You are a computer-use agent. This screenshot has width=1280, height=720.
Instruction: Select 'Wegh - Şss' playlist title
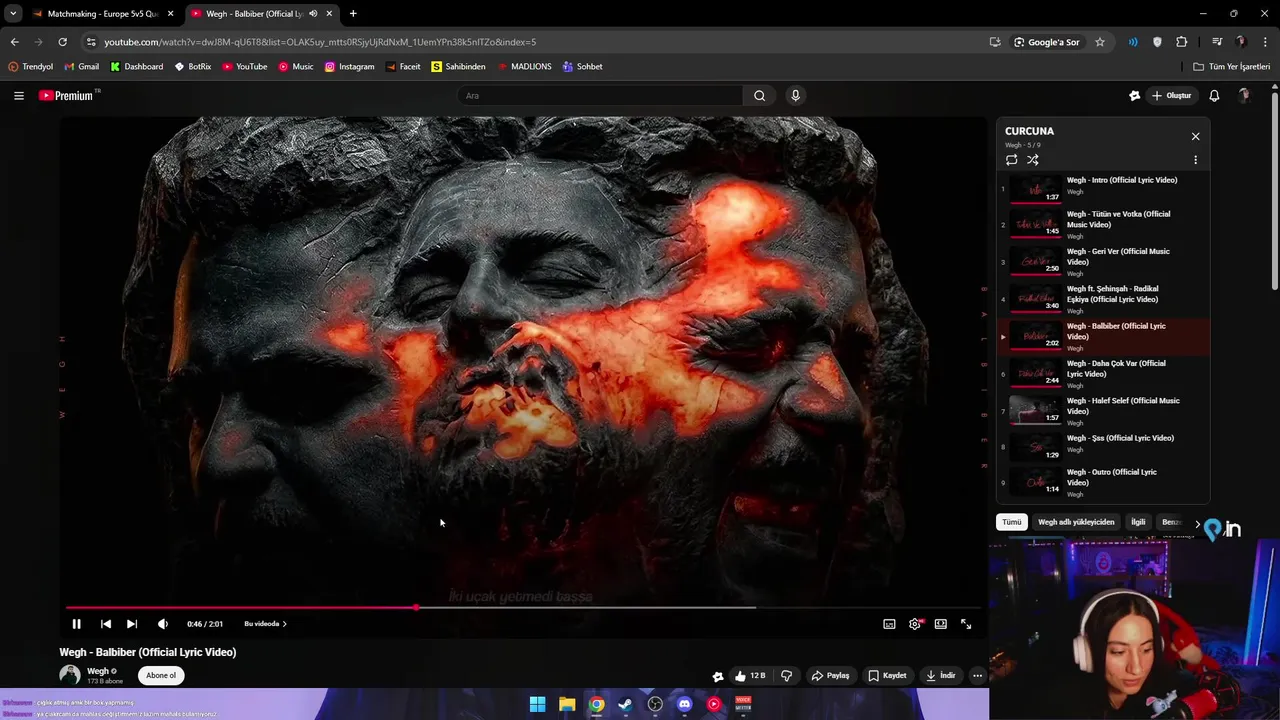1120,438
